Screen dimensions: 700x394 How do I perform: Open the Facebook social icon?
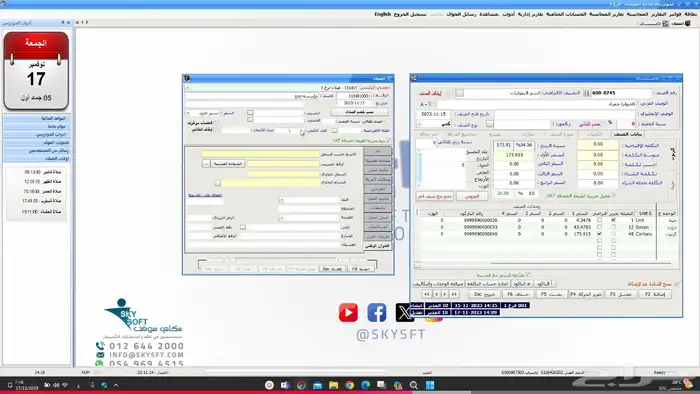(x=377, y=312)
